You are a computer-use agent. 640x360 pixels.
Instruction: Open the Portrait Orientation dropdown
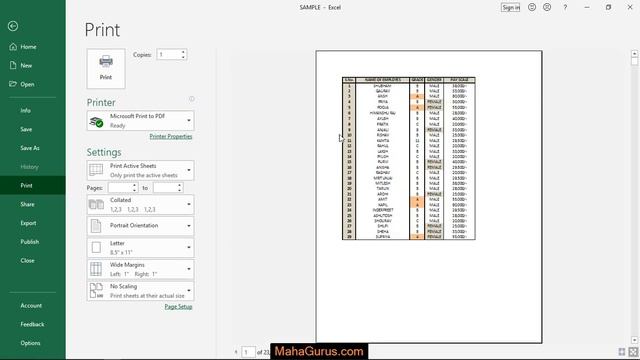coord(140,226)
